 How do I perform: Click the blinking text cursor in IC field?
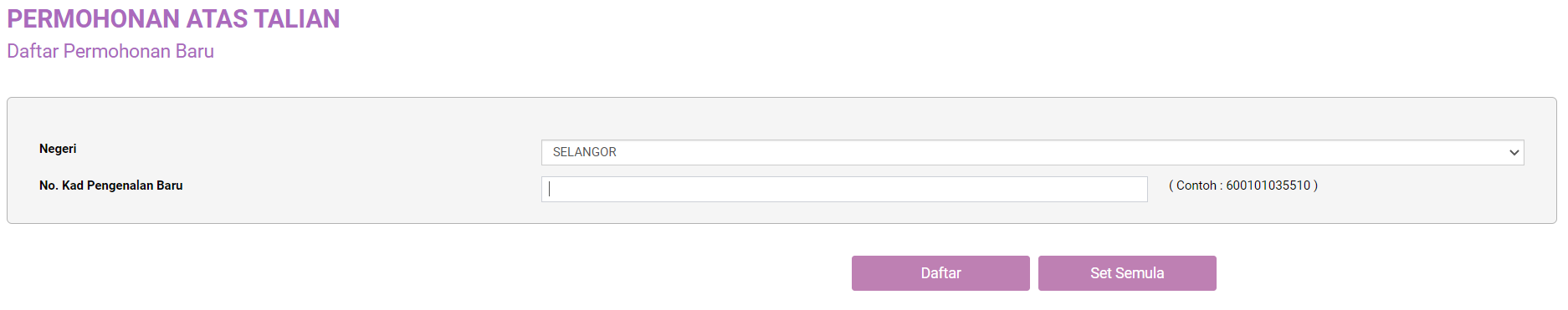550,189
